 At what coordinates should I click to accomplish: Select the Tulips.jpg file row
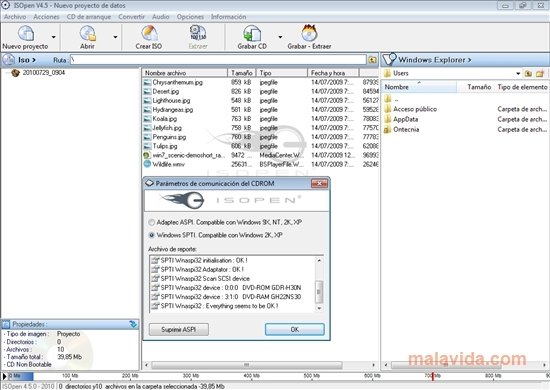coord(260,146)
